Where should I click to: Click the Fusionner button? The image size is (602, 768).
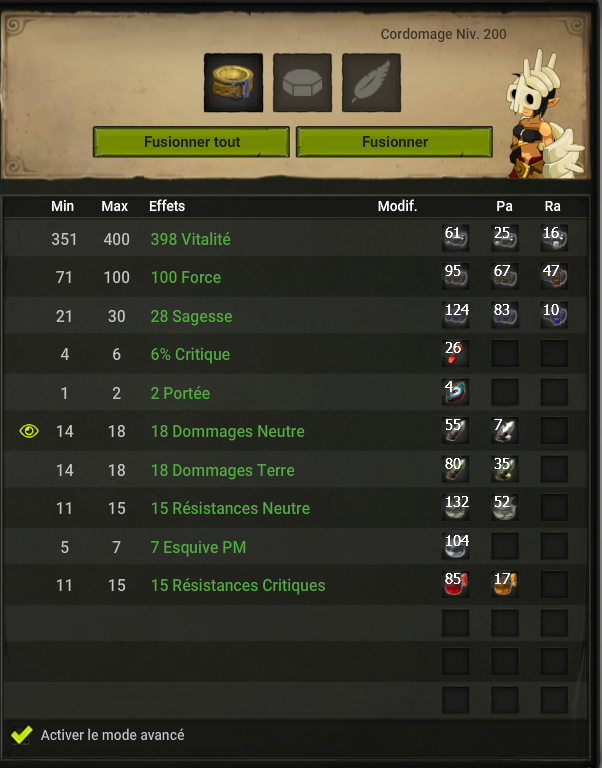pos(394,142)
